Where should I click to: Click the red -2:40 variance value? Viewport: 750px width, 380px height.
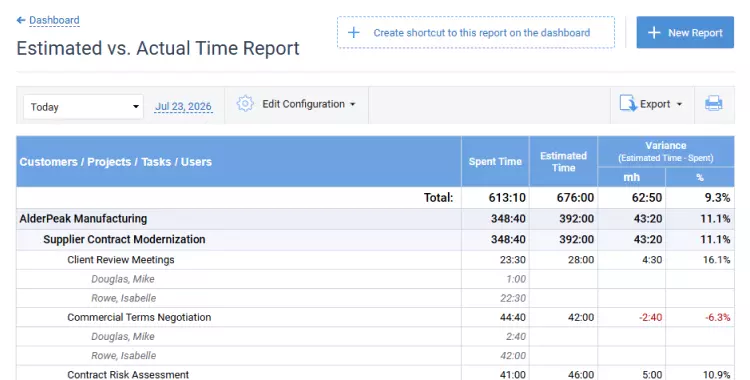[651, 317]
